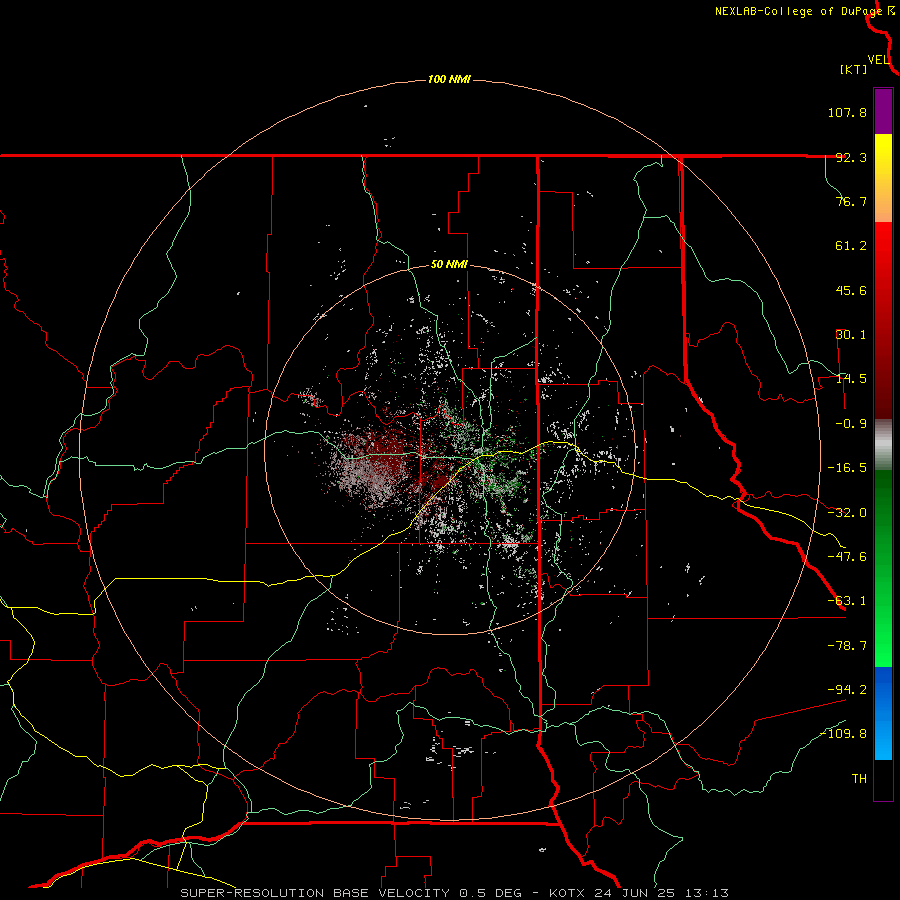Viewport: 900px width, 900px height.
Task: Click the TH legend label
Action: click(859, 778)
